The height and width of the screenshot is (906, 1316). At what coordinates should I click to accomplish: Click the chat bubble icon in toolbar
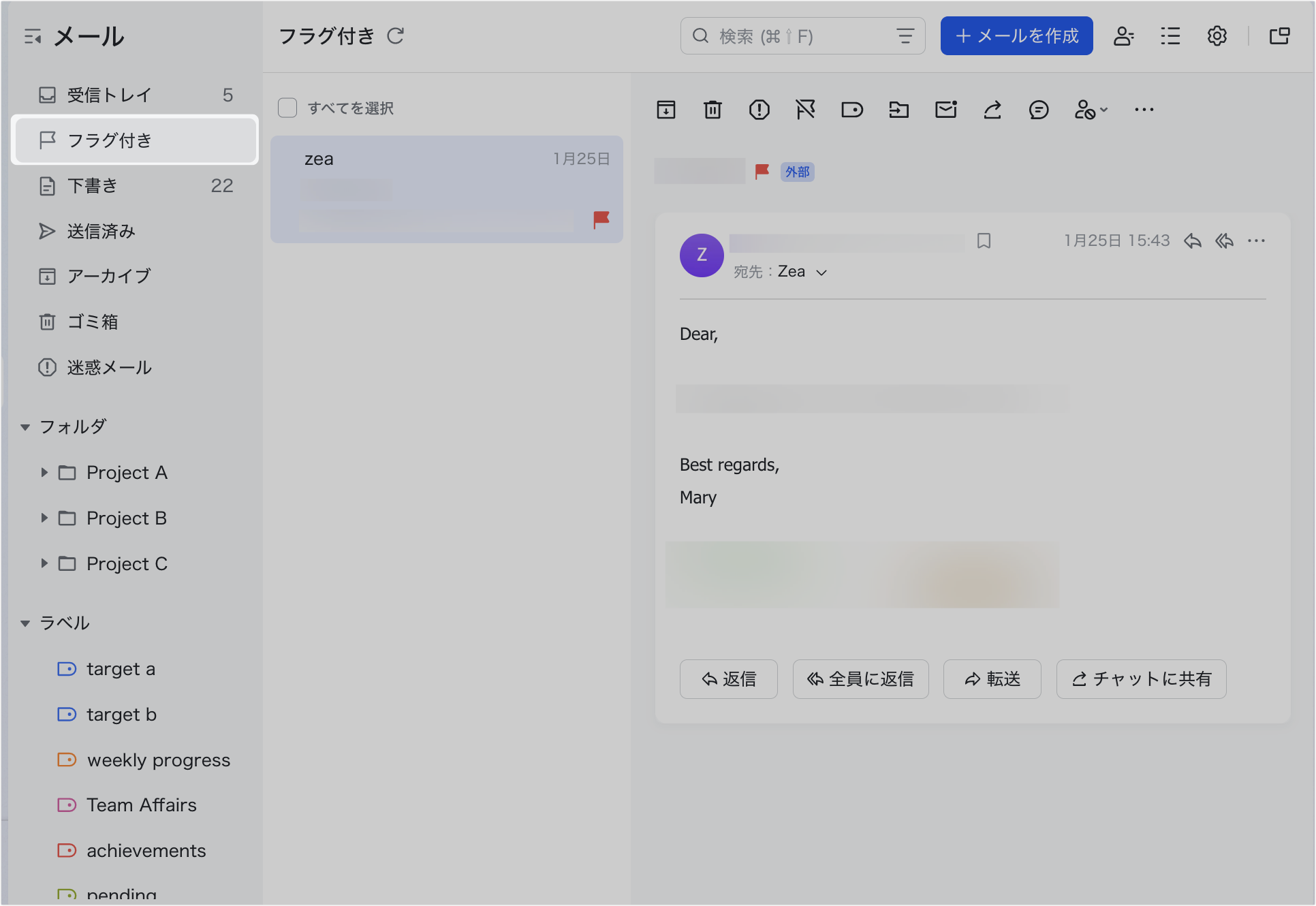(x=1038, y=110)
